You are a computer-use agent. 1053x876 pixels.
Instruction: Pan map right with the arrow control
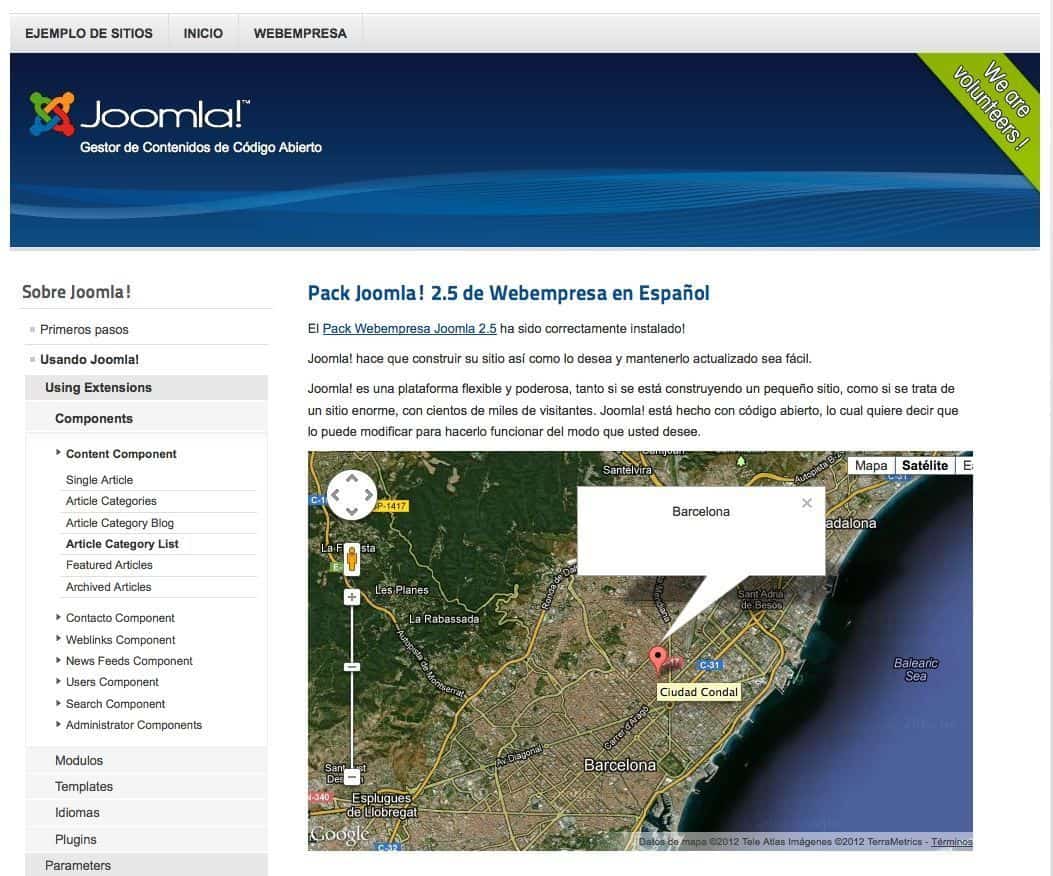coord(368,495)
